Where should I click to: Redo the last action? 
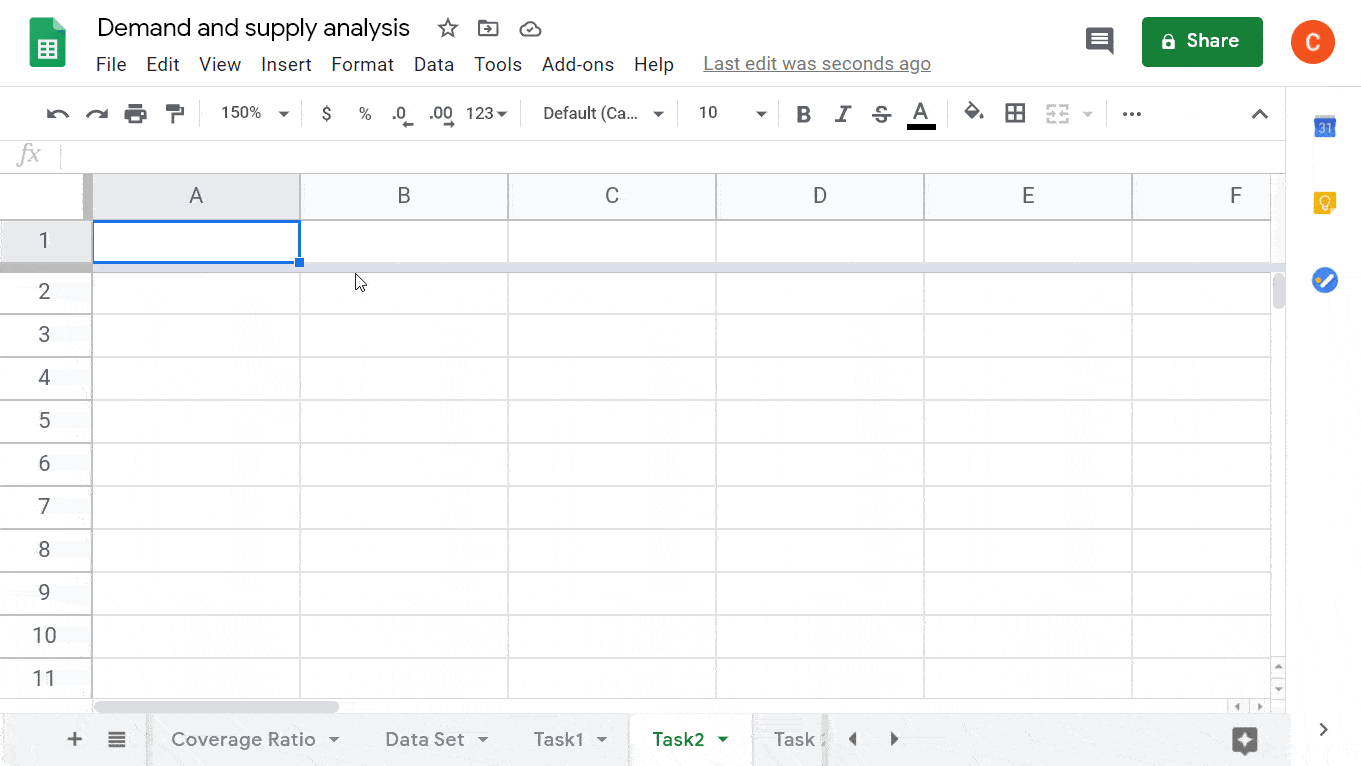point(97,114)
